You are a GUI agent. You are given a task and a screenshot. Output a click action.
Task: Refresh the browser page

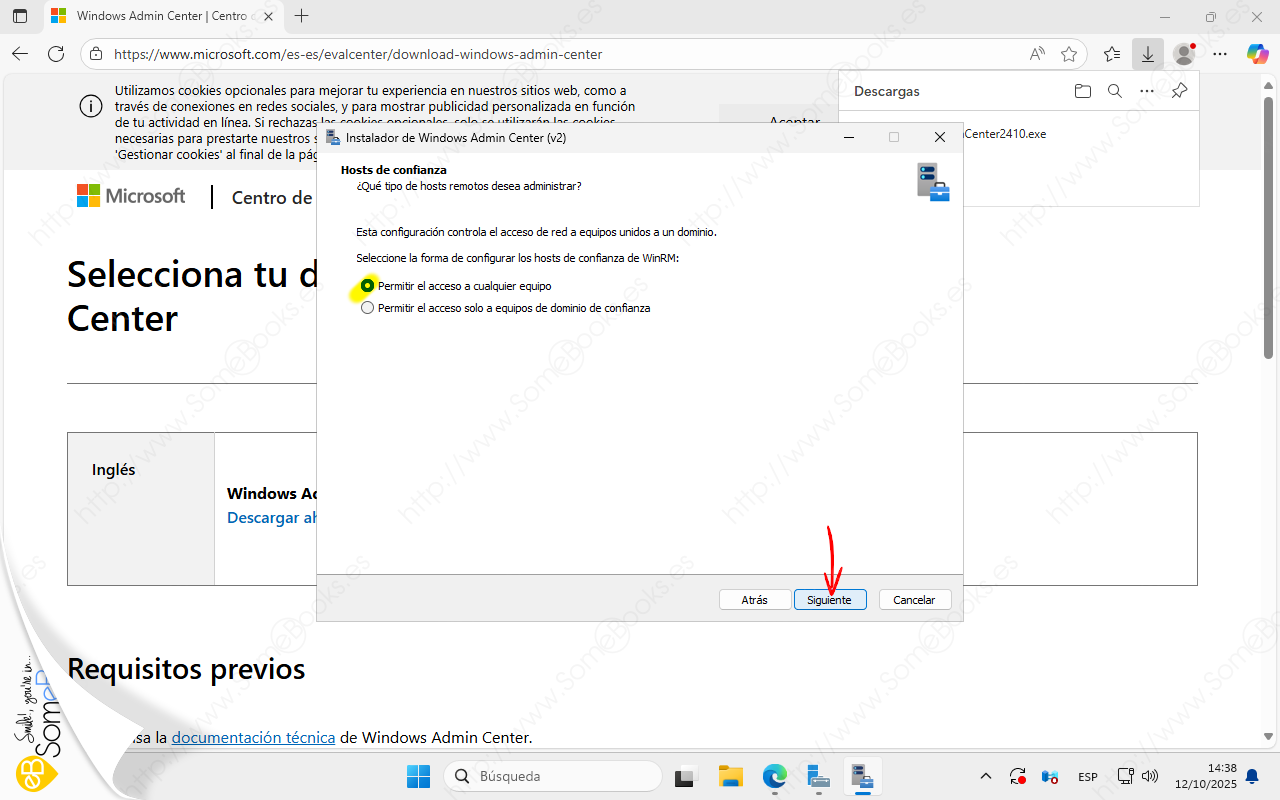click(56, 54)
